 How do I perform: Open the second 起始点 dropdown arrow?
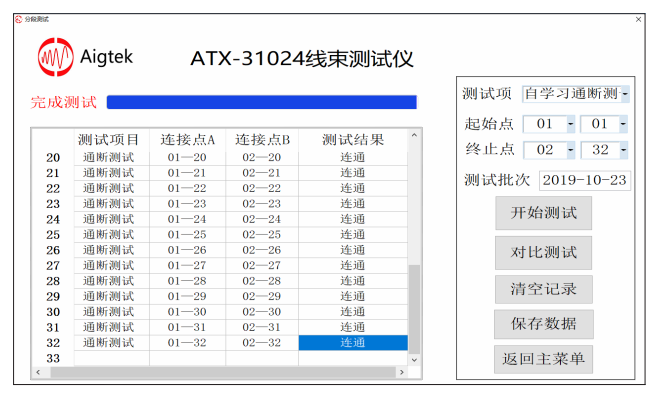(x=623, y=124)
